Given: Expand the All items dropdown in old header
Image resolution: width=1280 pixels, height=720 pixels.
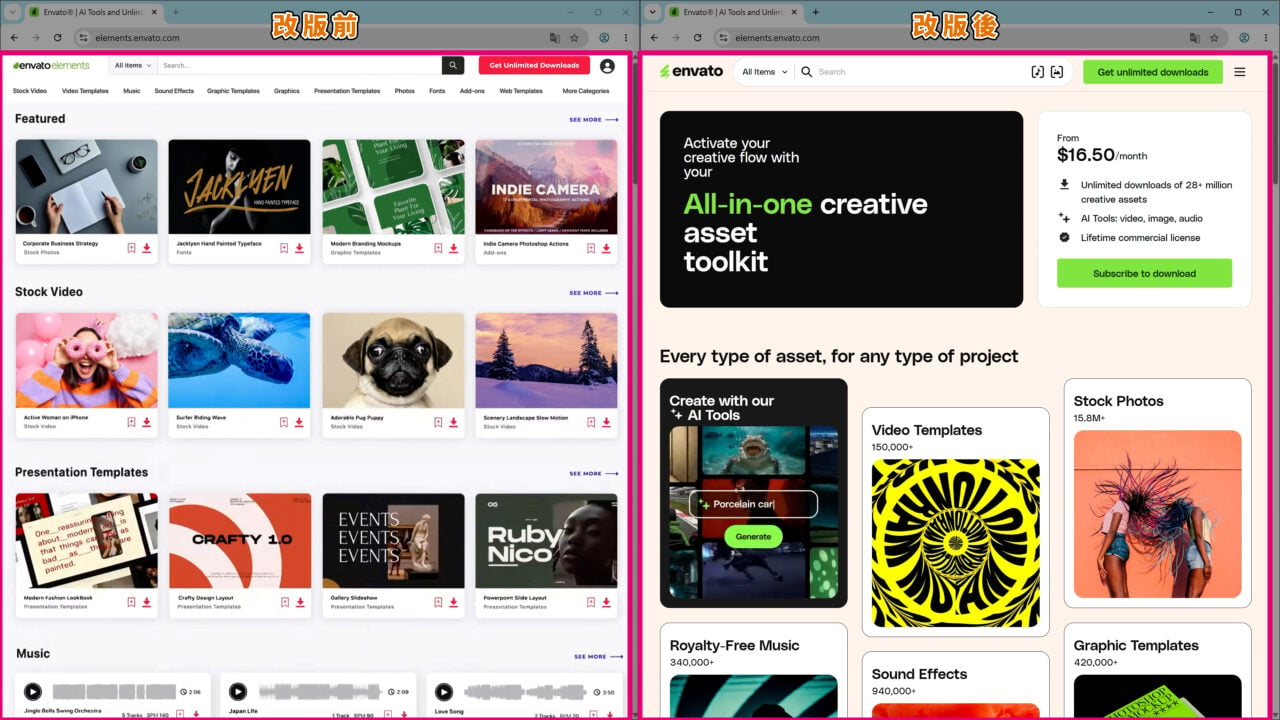Looking at the screenshot, I should (x=133, y=65).
